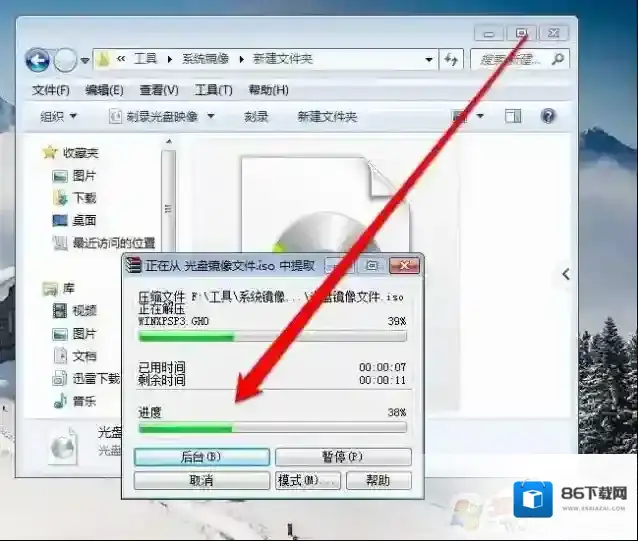This screenshot has width=638, height=541.
Task: Click the 后台(B) button
Action: (x=201, y=457)
